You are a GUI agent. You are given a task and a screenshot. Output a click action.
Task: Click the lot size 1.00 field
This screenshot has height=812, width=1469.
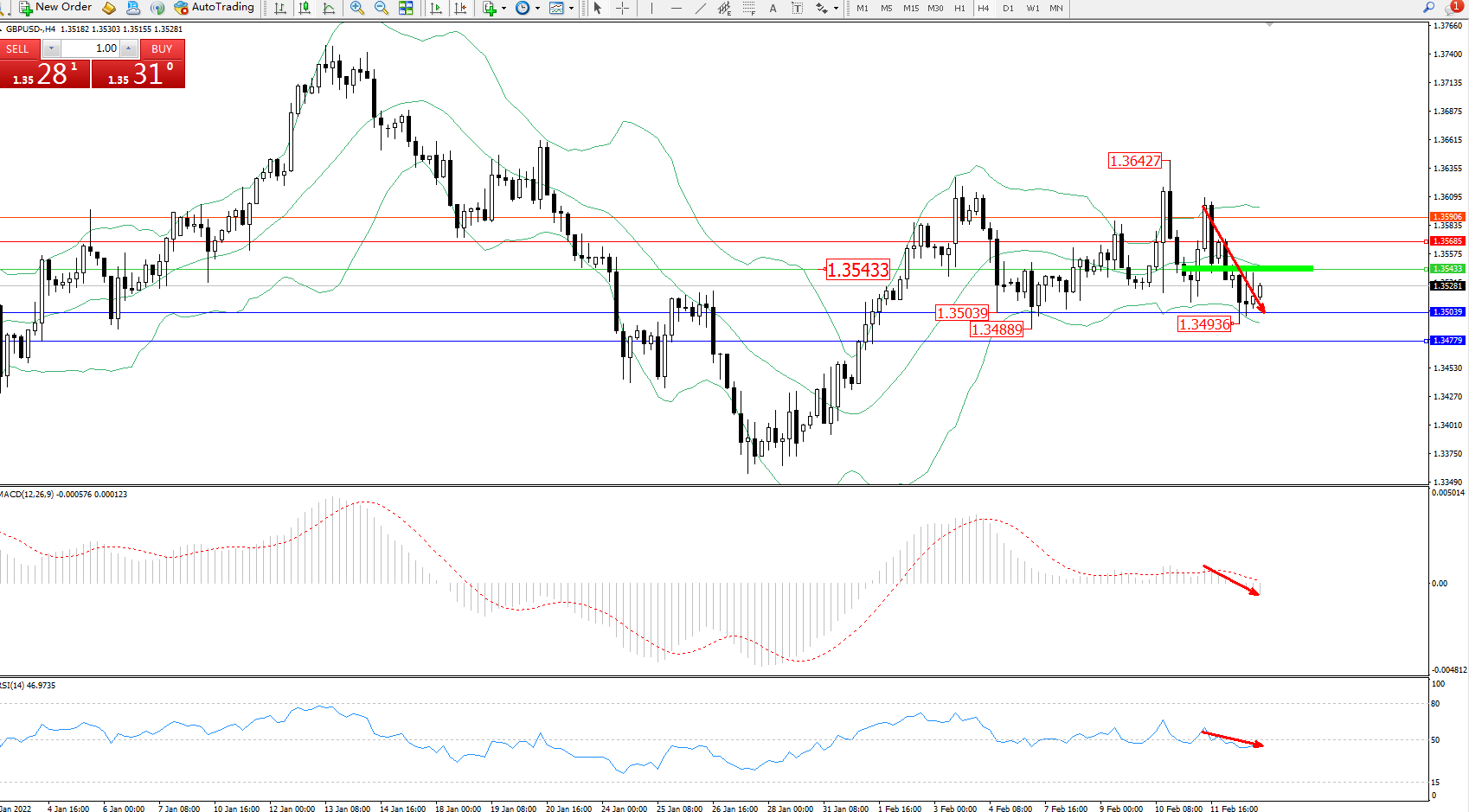click(91, 48)
